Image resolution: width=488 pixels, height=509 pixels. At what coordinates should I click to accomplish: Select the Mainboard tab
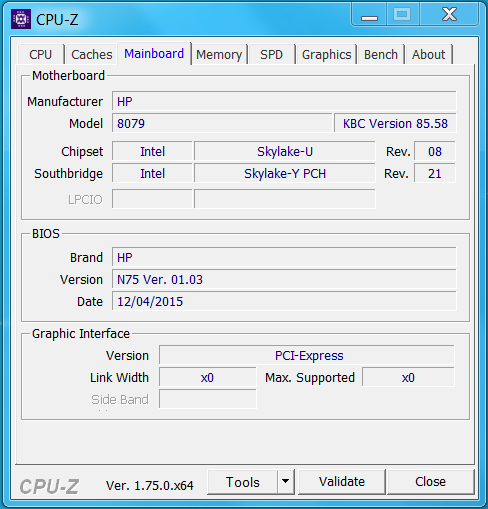tap(154, 53)
